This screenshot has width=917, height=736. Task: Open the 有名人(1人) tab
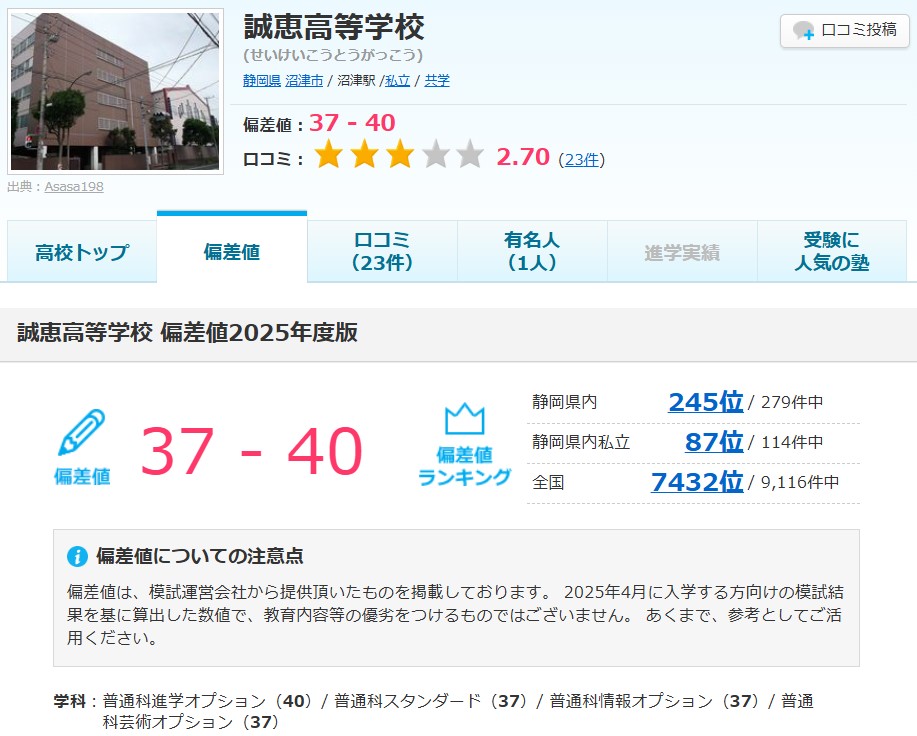pyautogui.click(x=532, y=252)
